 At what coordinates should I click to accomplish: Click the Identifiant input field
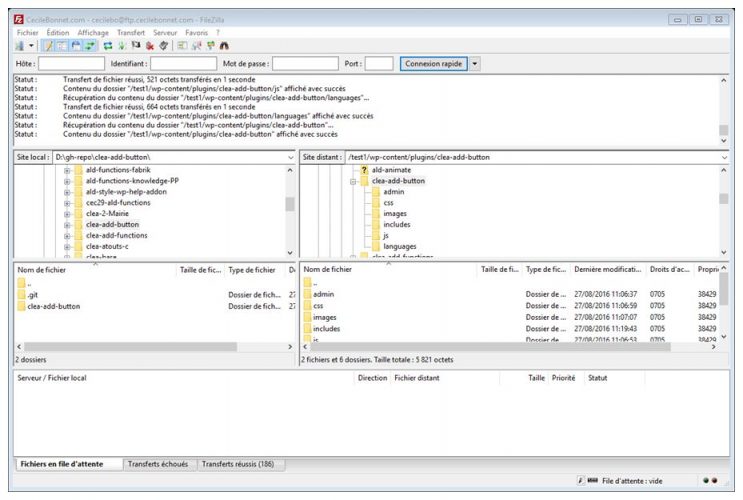[183, 64]
